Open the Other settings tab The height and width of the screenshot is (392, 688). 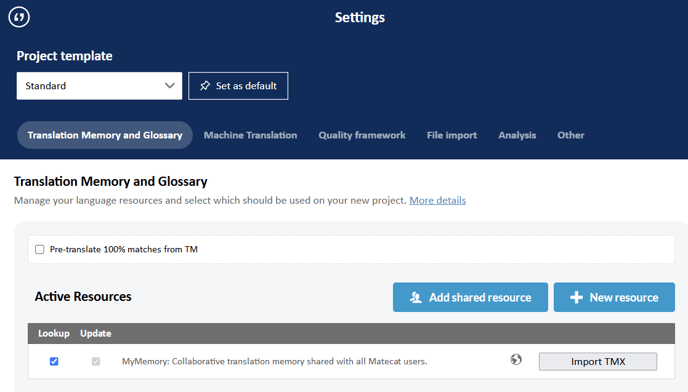point(570,135)
